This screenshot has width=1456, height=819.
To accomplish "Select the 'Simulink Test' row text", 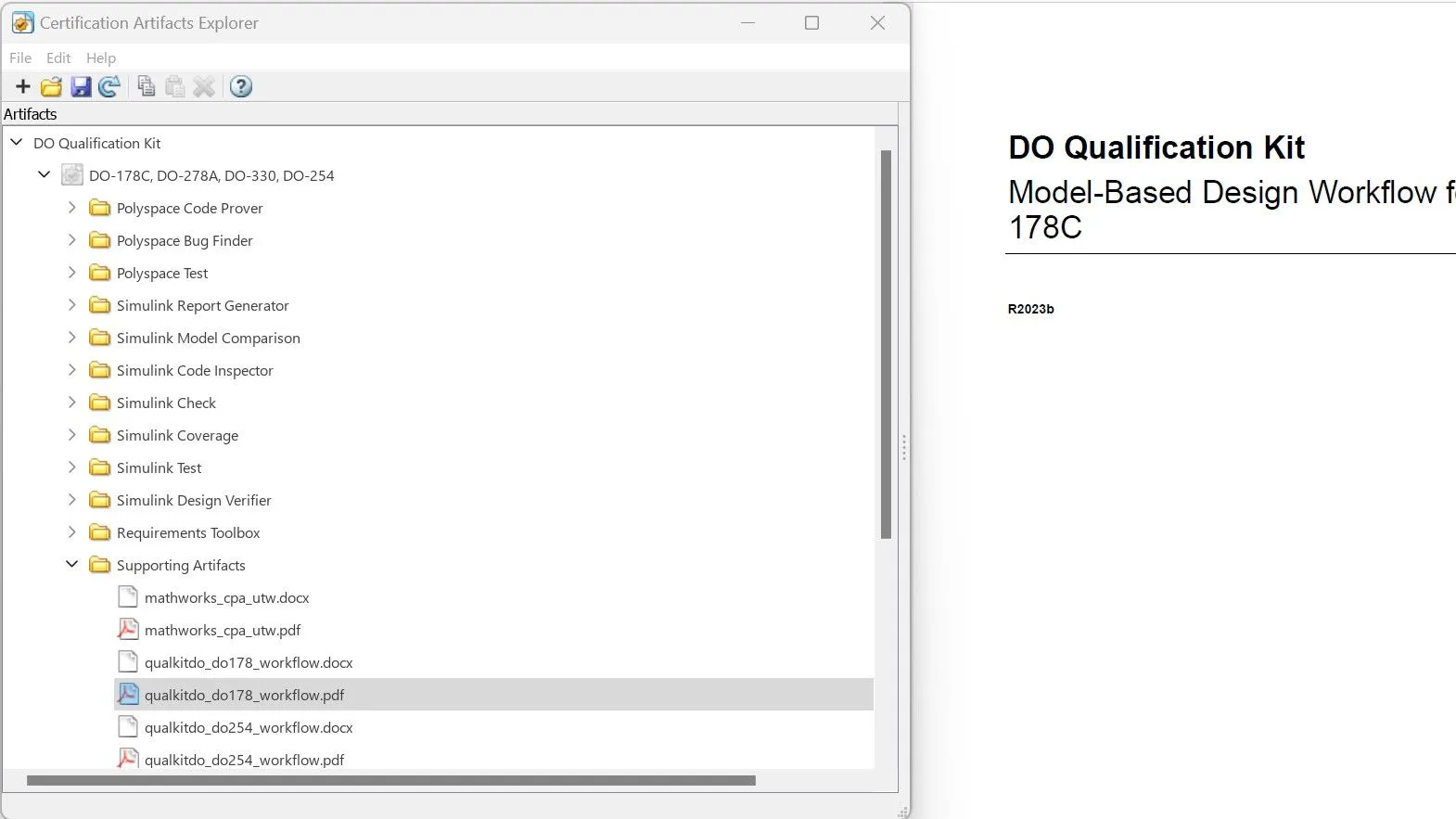I will pyautogui.click(x=159, y=467).
